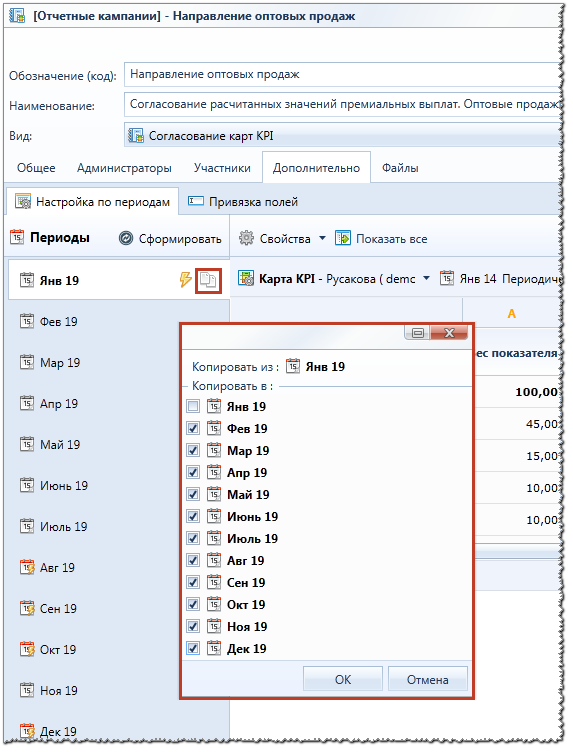
Task: Expand the Карта KPI Русакова dropdown arrow
Action: coord(426,279)
